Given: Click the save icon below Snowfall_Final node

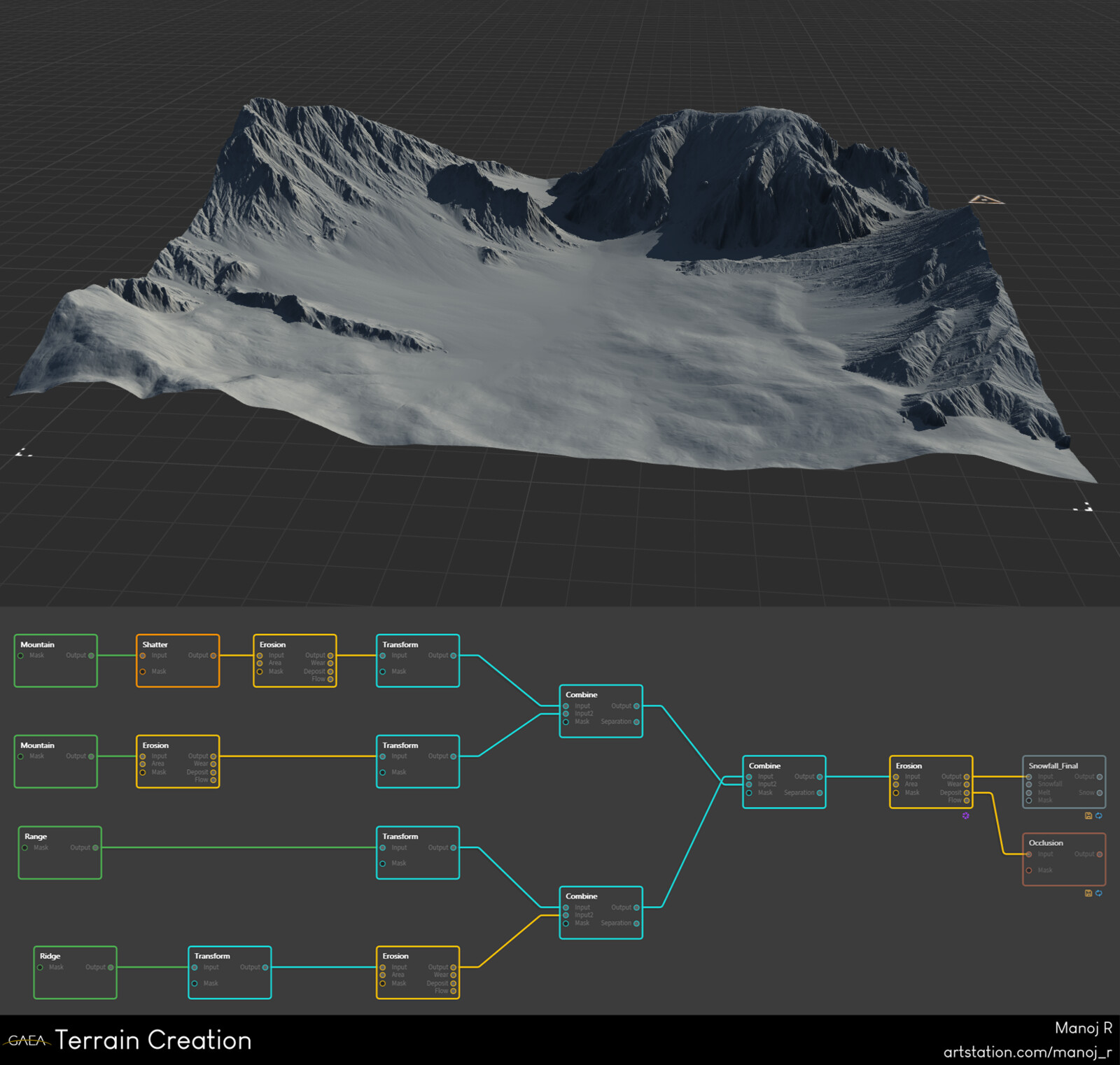Looking at the screenshot, I should click(1088, 816).
